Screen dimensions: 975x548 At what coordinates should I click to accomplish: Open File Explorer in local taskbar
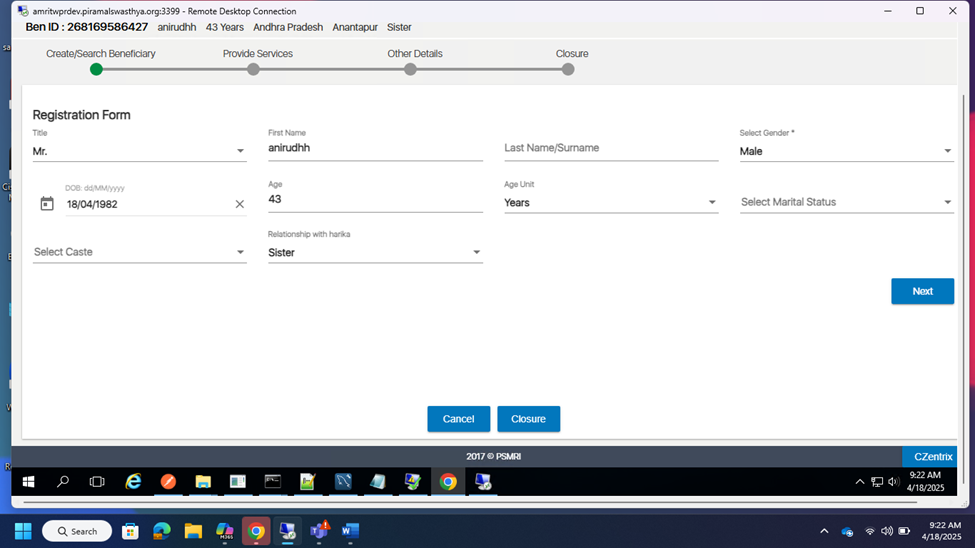[x=193, y=531]
